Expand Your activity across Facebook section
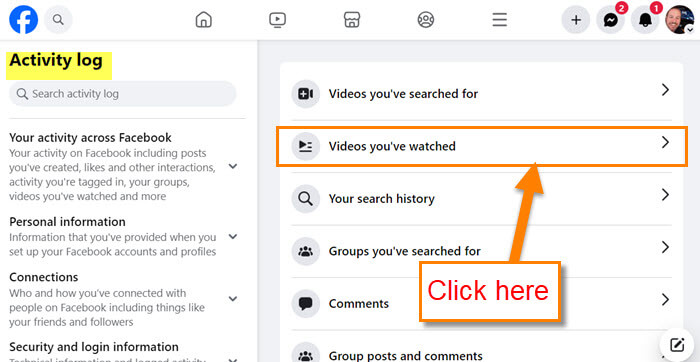Viewport: 700px width, 362px height. click(x=233, y=166)
